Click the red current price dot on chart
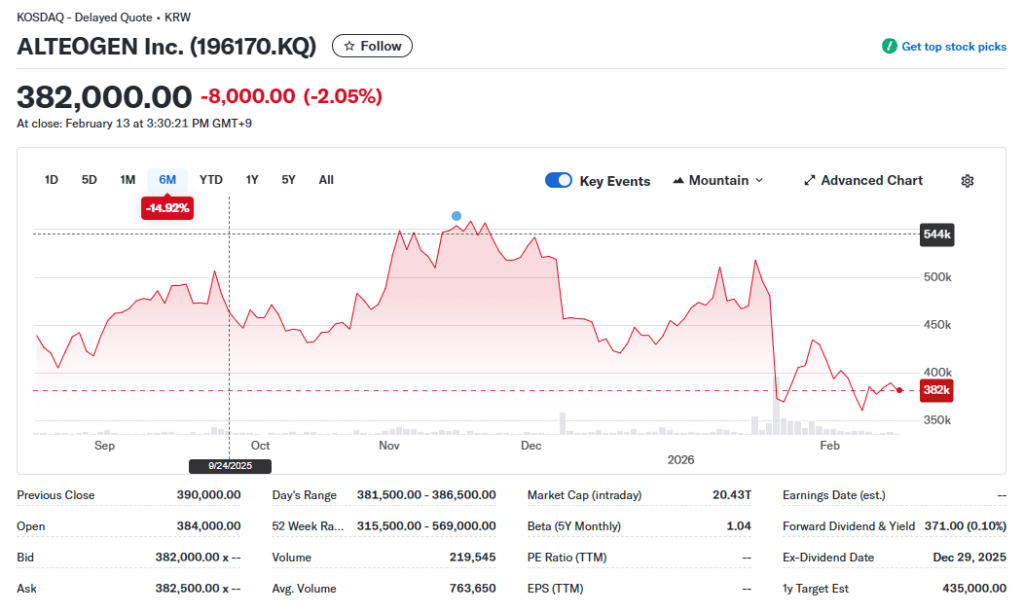 pyautogui.click(x=900, y=390)
